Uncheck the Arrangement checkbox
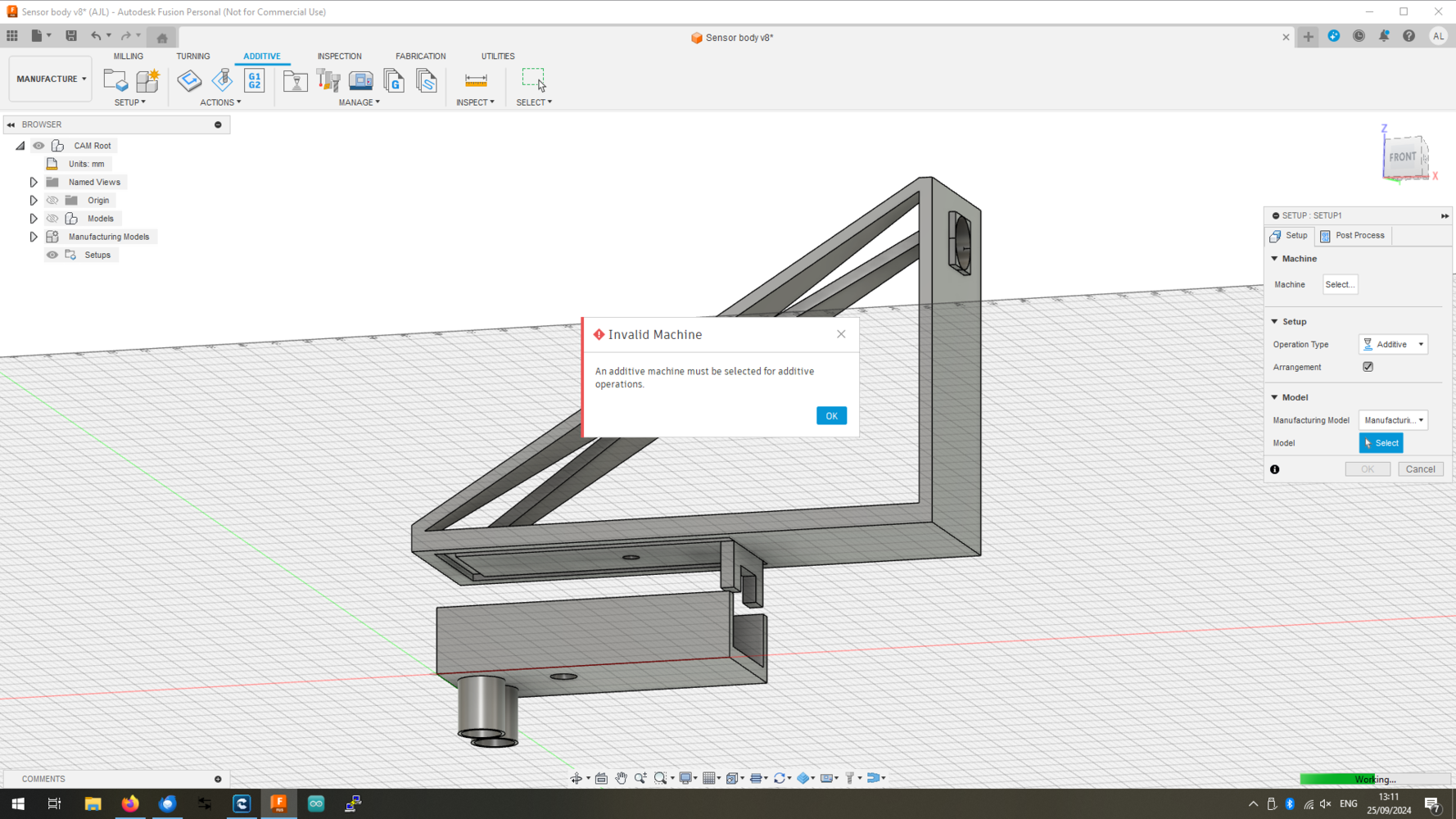This screenshot has height=819, width=1456. tap(1368, 367)
